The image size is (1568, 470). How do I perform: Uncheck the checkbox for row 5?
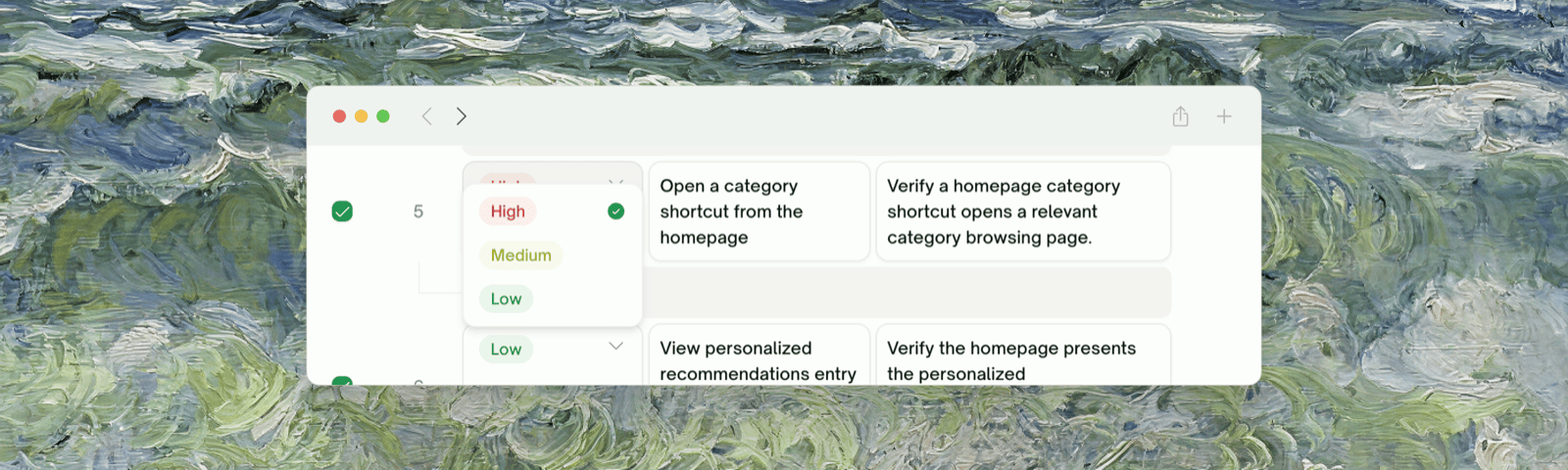[x=342, y=211]
